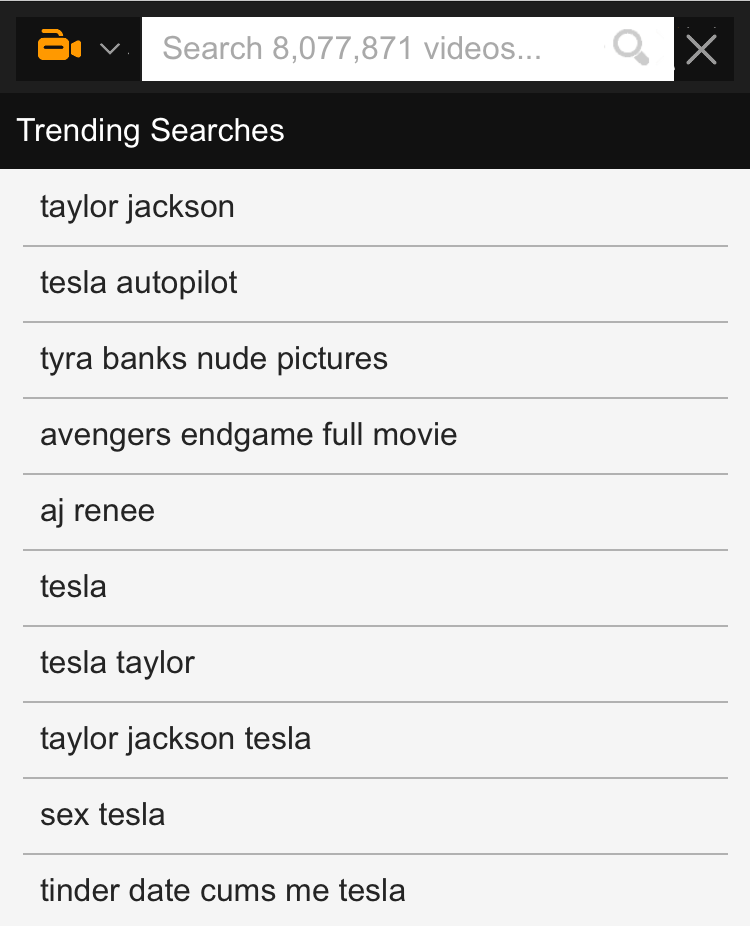The width and height of the screenshot is (750, 926).
Task: Expand the search type dropdown chevron
Action: (x=110, y=48)
